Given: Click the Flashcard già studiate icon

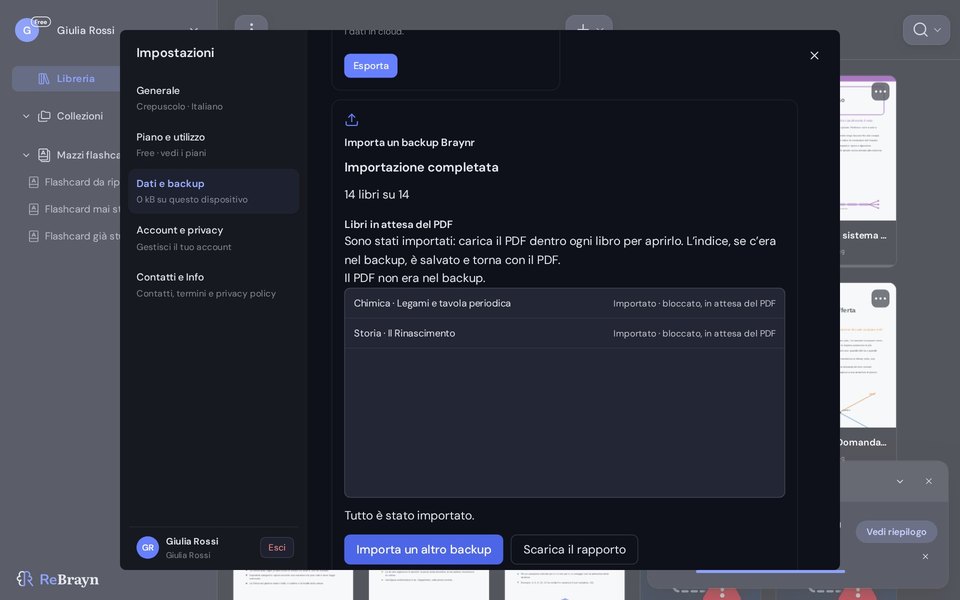Looking at the screenshot, I should coord(34,236).
